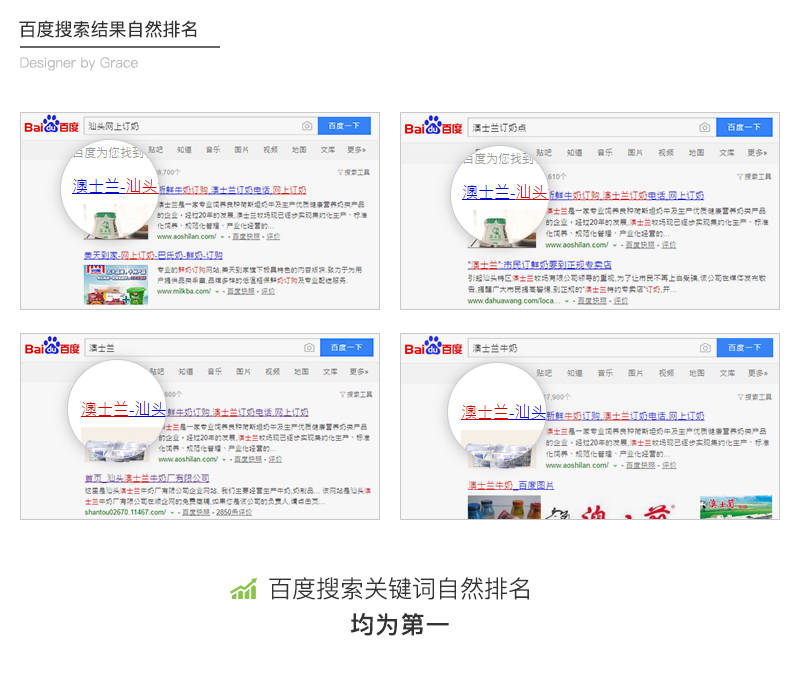Click www.aoshilan.com/ URL in the 汕头网上订奶 panel
The width and height of the screenshot is (800, 680).
pyautogui.click(x=187, y=237)
